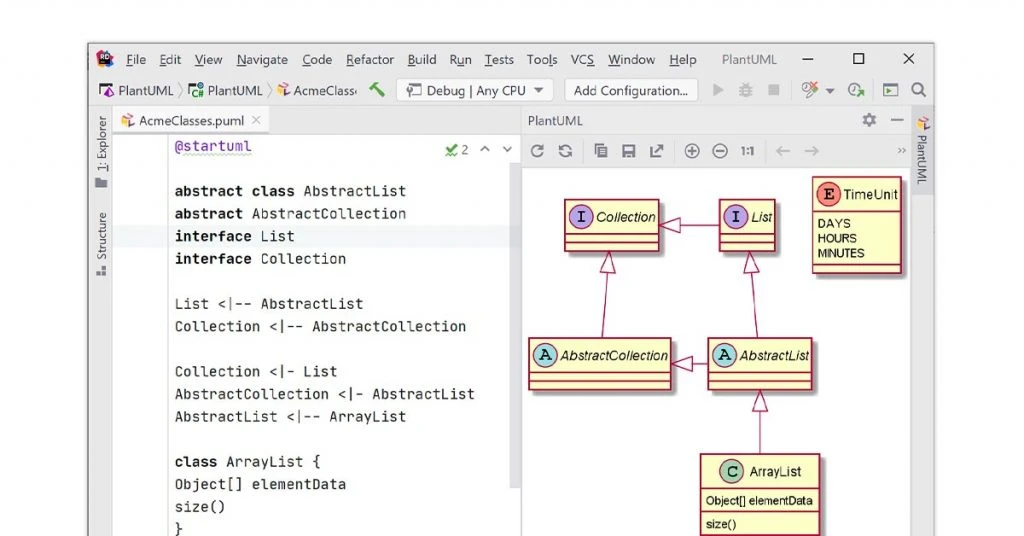Go to previous highlighted issue up arrow
Viewport: 1024px width, 536px height.
pos(485,150)
